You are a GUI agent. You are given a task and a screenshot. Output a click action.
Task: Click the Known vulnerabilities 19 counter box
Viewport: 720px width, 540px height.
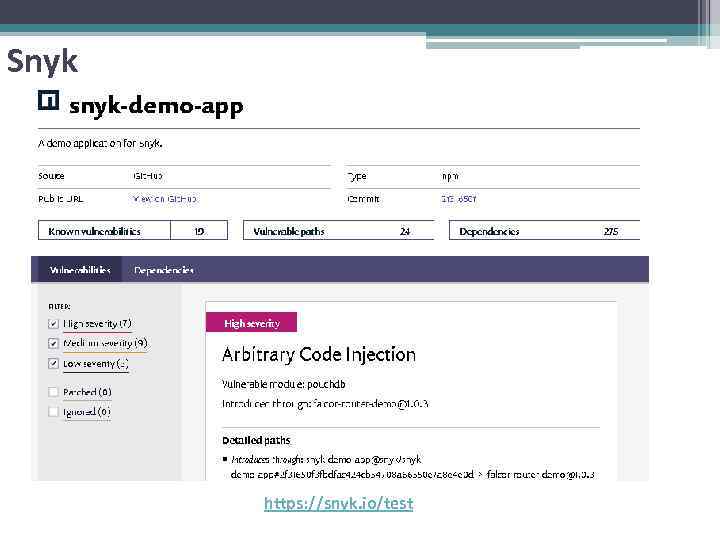pos(133,231)
